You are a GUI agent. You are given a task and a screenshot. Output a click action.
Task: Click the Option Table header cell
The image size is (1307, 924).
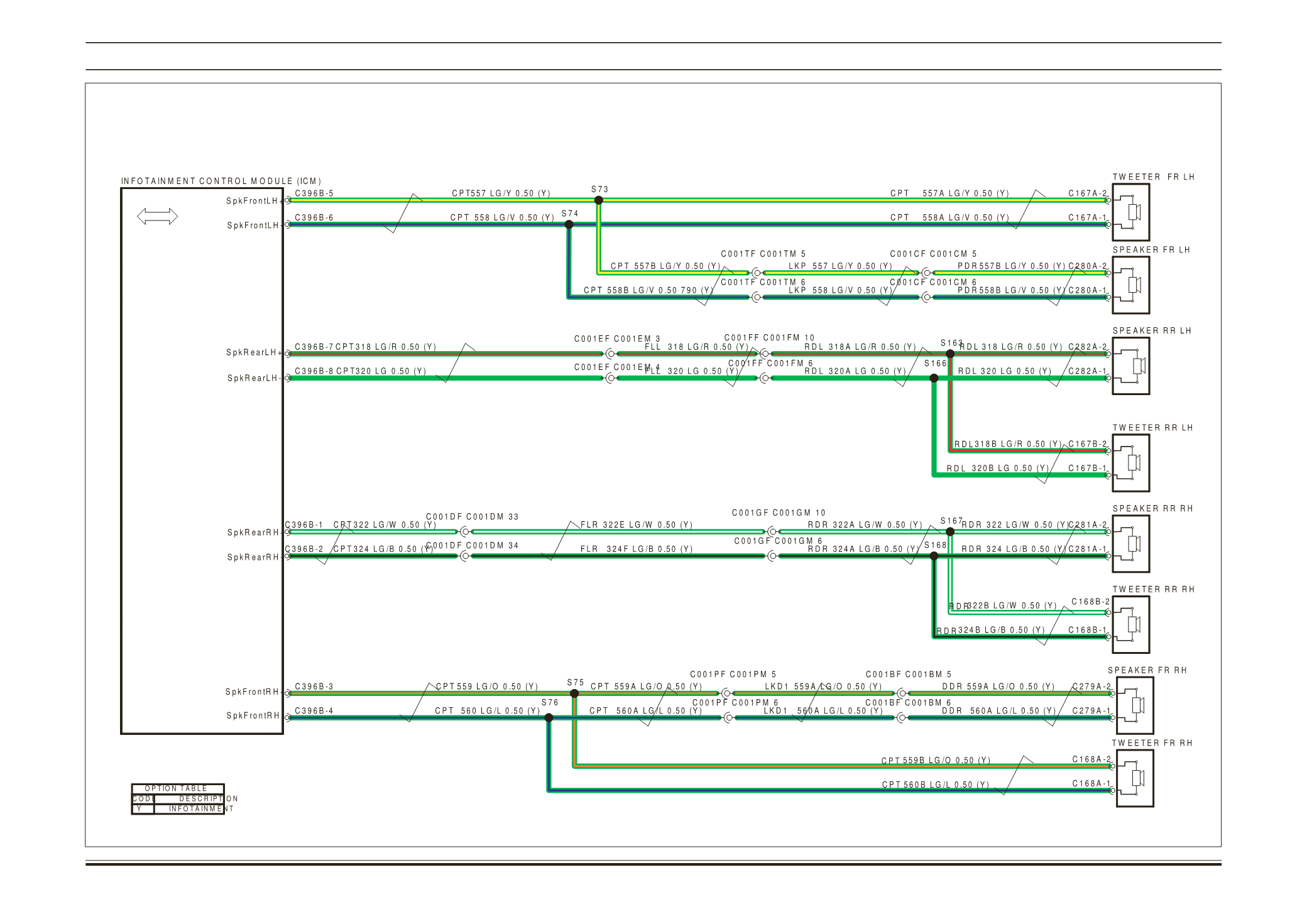[177, 788]
